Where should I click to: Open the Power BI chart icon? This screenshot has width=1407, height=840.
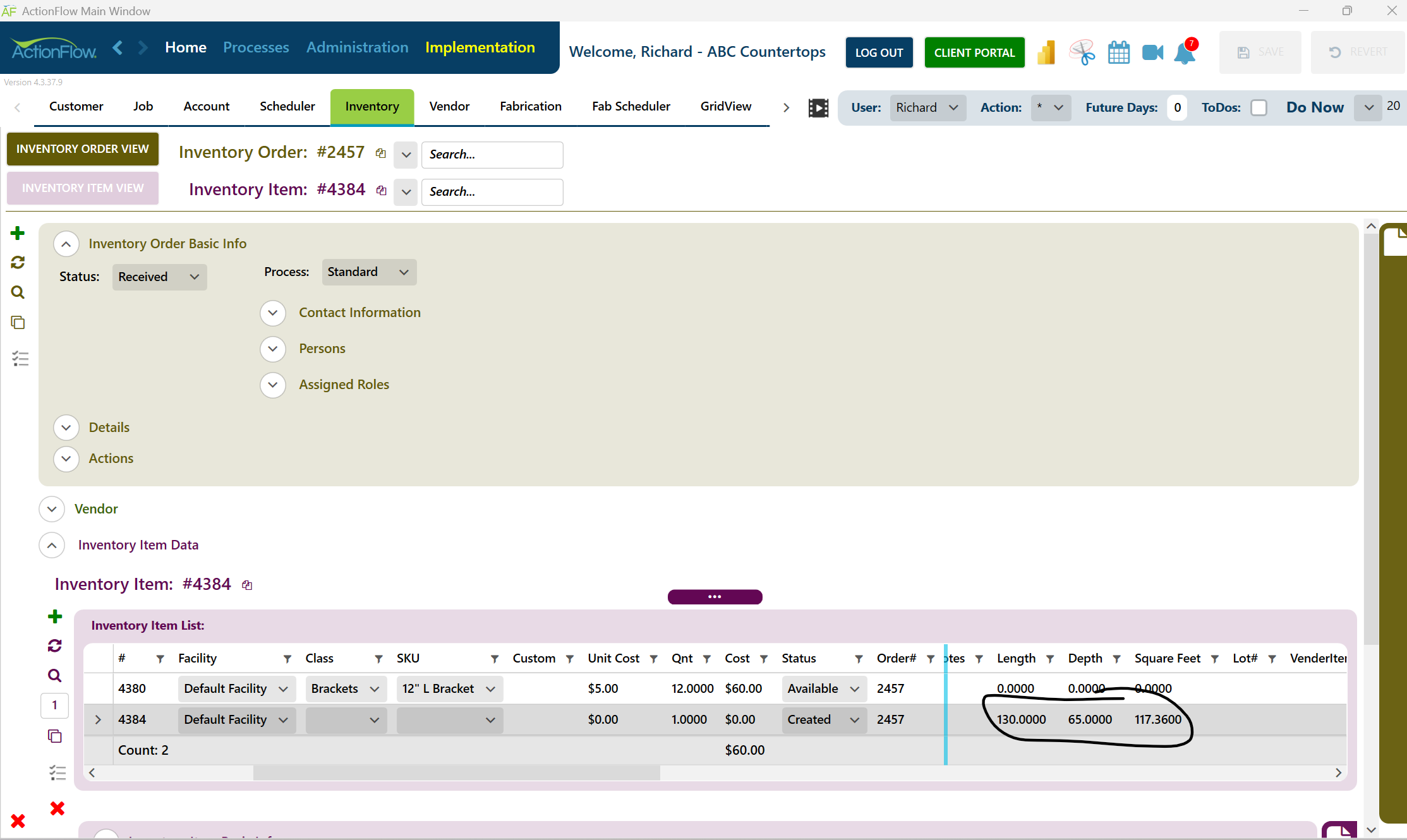coord(1046,53)
